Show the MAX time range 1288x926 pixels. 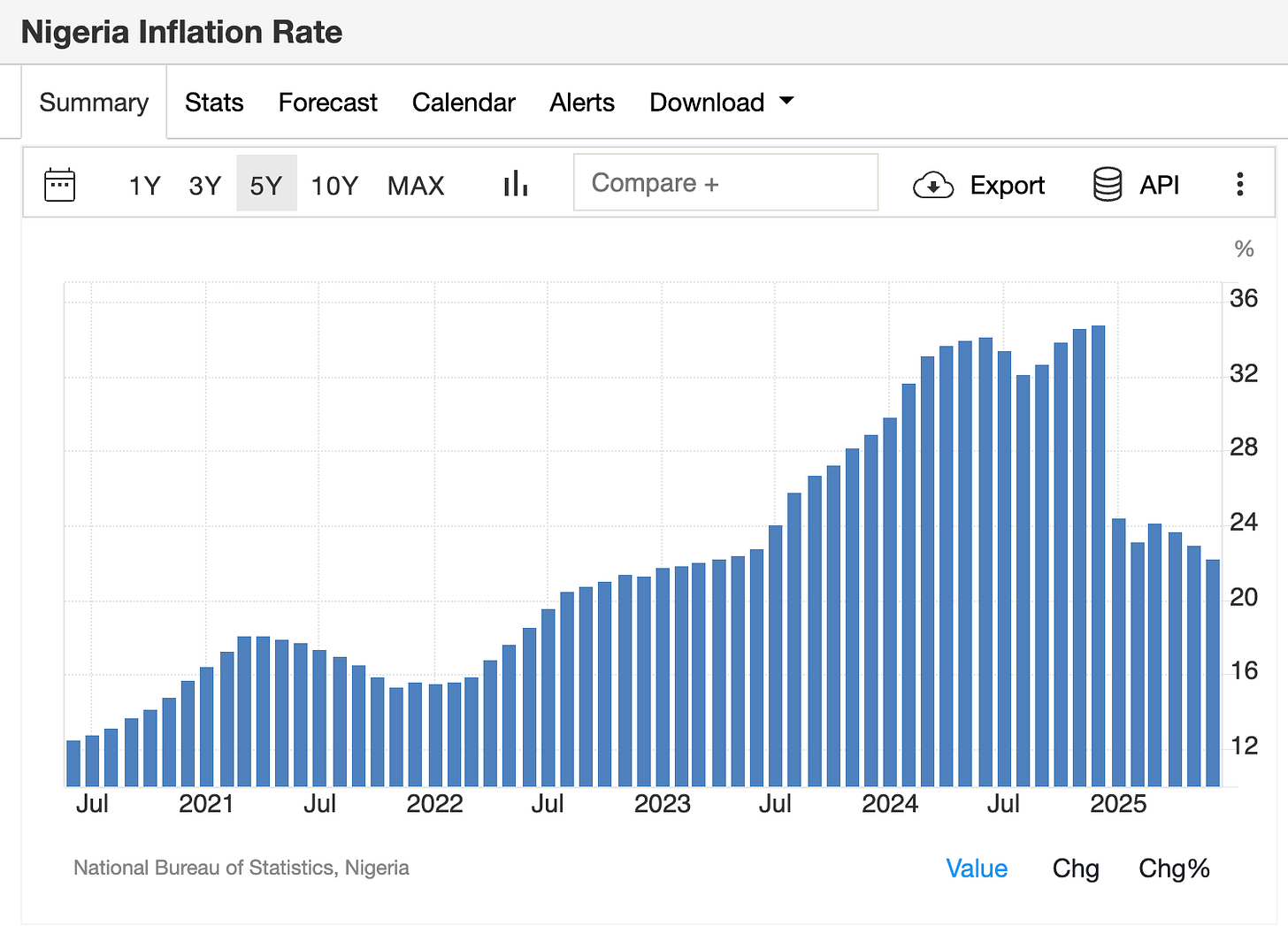[x=416, y=185]
